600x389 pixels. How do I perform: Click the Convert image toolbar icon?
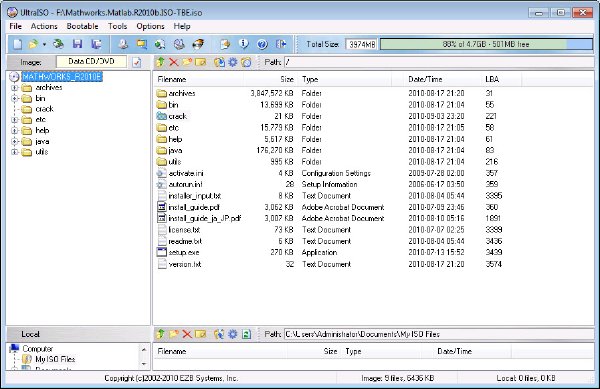pos(160,44)
